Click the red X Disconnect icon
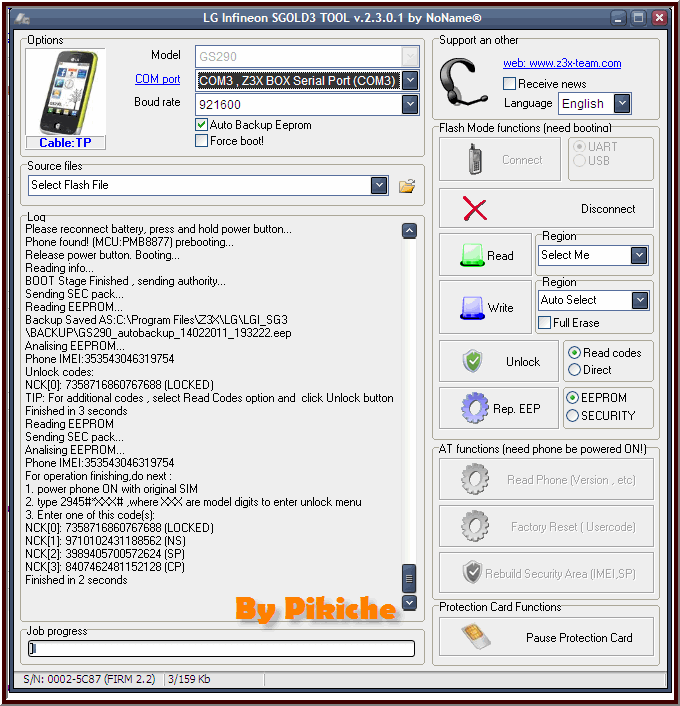Screen dimensions: 680x706 tap(475, 209)
